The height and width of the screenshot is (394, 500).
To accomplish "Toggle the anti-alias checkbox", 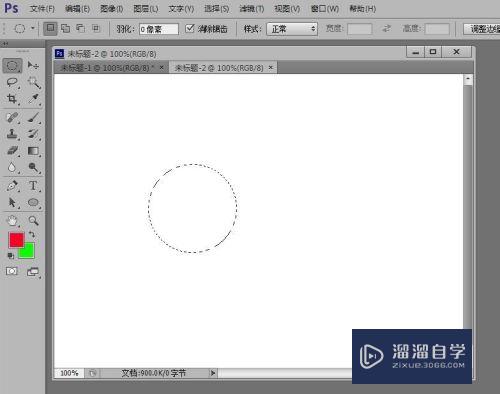I will 190,29.
